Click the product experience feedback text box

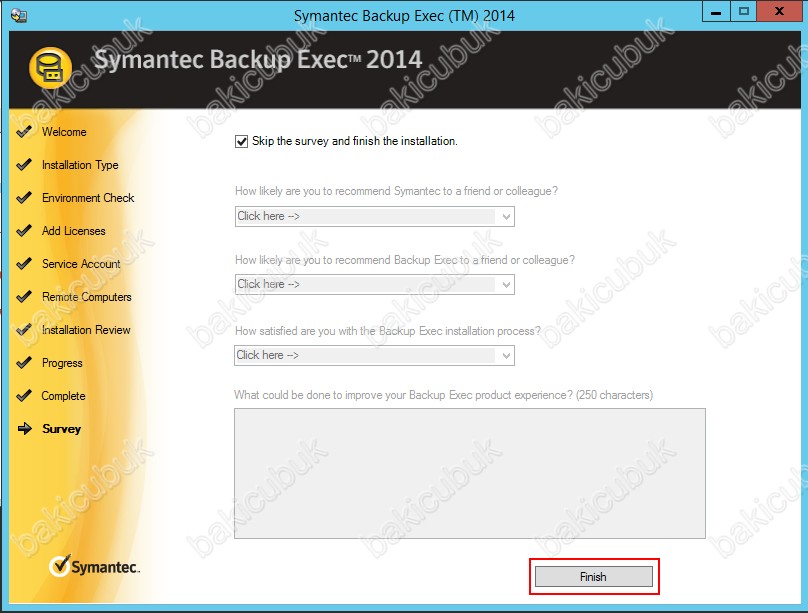pyautogui.click(x=470, y=473)
